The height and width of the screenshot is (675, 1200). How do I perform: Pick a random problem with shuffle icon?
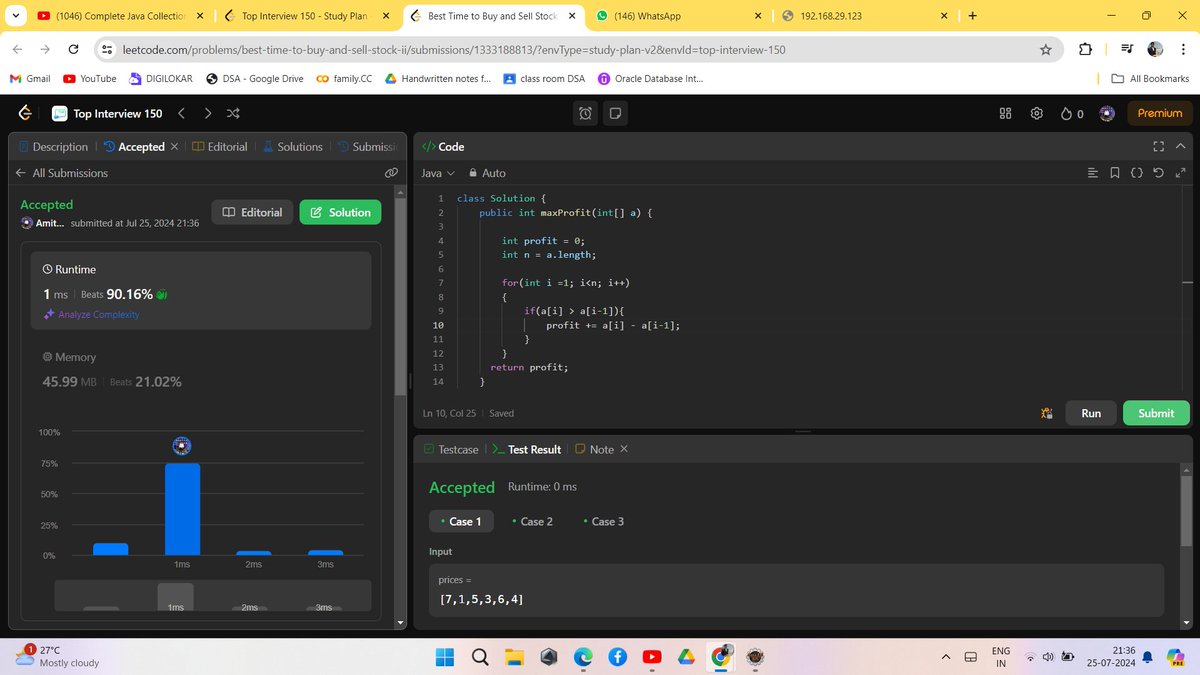[233, 113]
